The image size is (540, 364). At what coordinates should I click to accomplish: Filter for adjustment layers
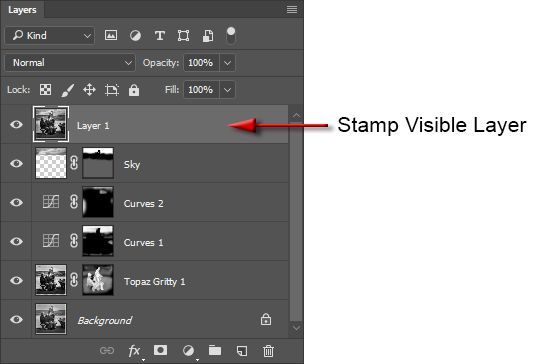point(135,35)
